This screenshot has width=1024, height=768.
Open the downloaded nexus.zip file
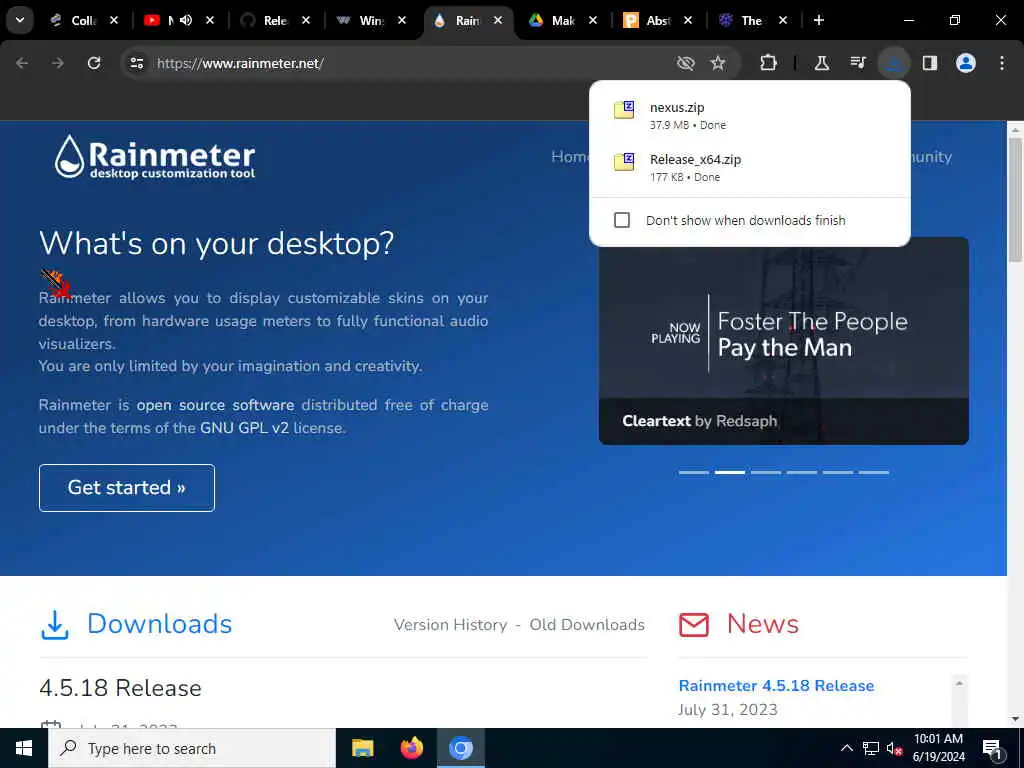(750, 116)
